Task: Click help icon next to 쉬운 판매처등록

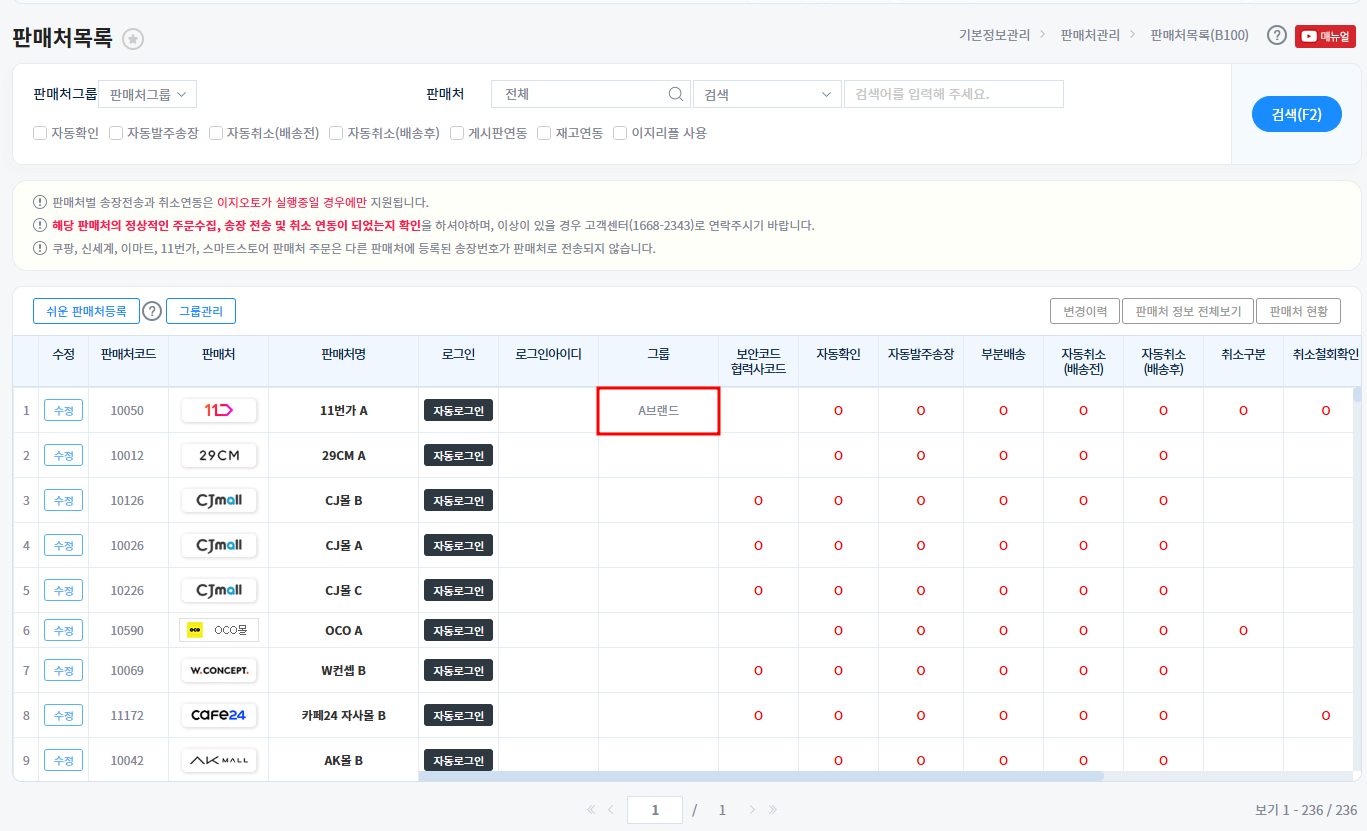Action: point(152,311)
